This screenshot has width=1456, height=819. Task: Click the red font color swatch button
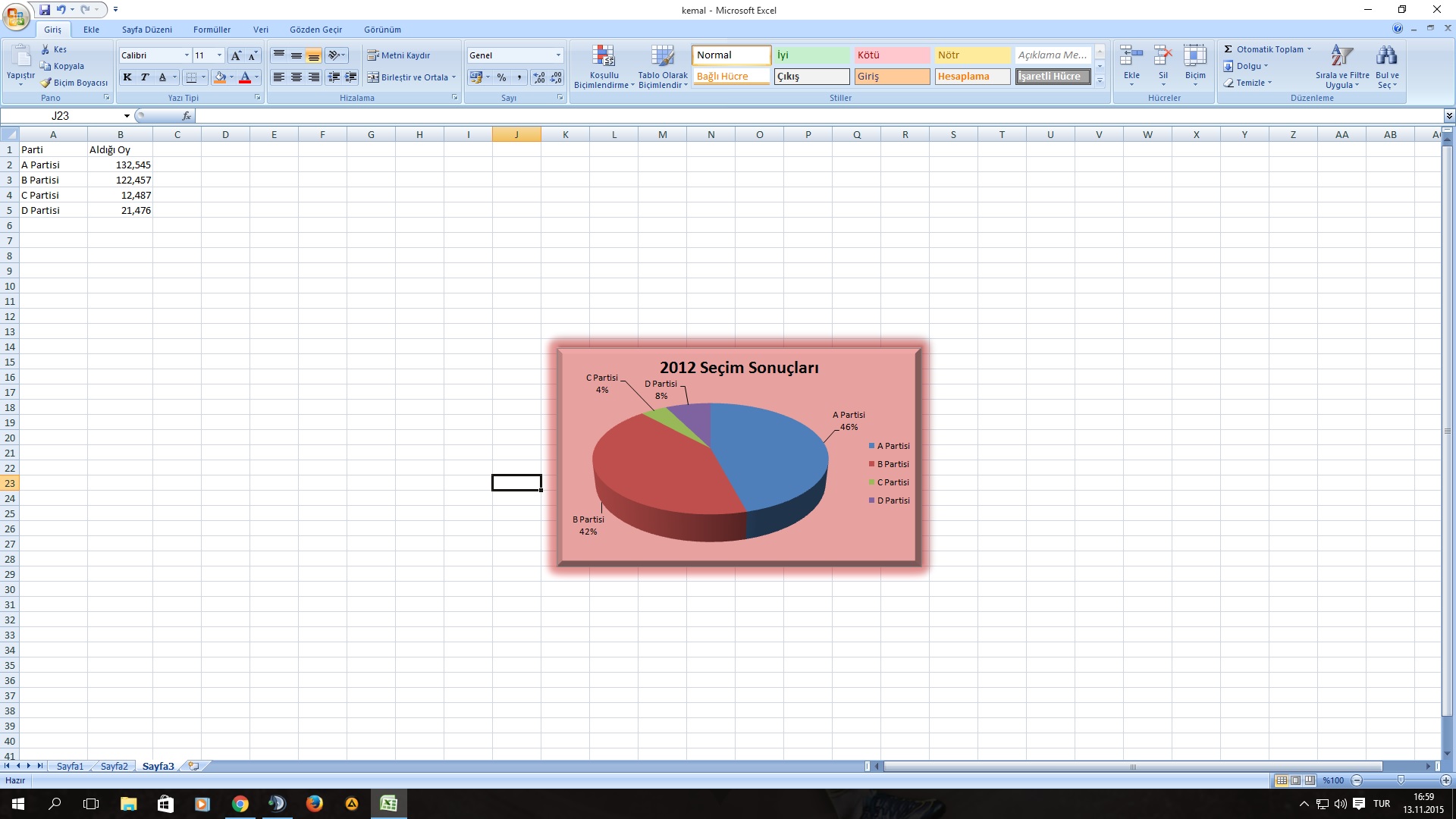coord(244,77)
